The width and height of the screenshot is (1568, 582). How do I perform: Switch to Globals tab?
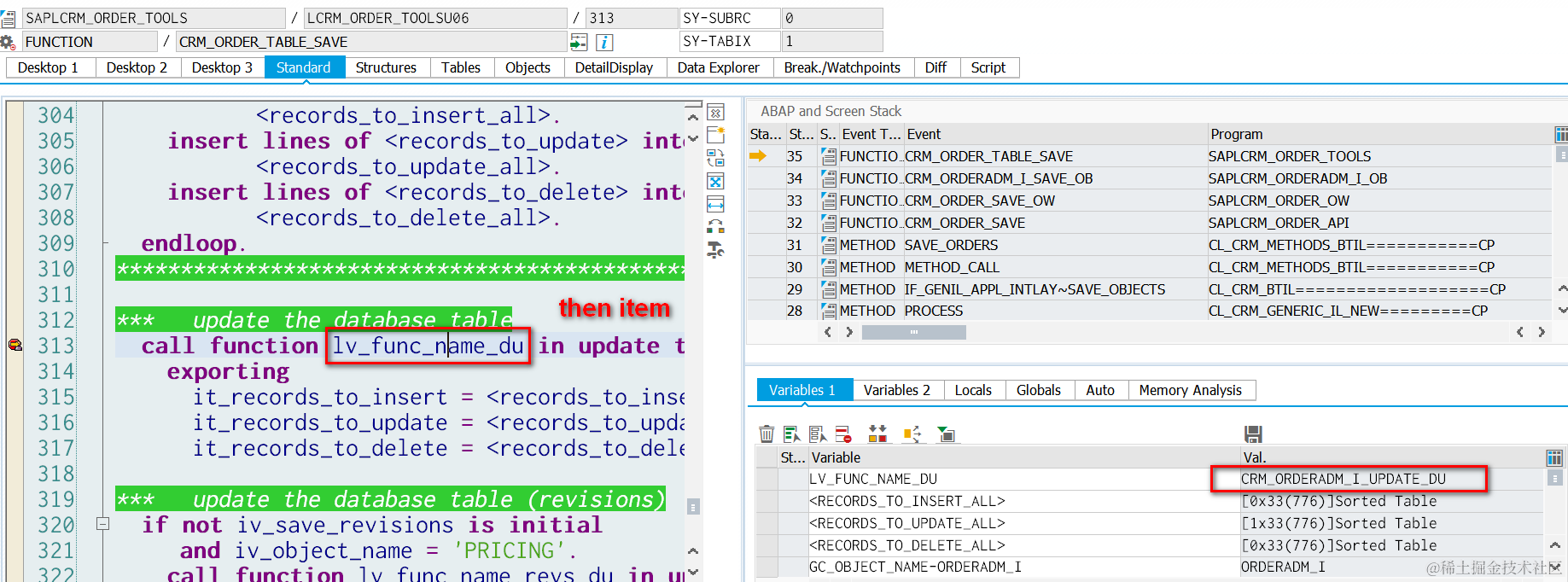pos(1039,390)
